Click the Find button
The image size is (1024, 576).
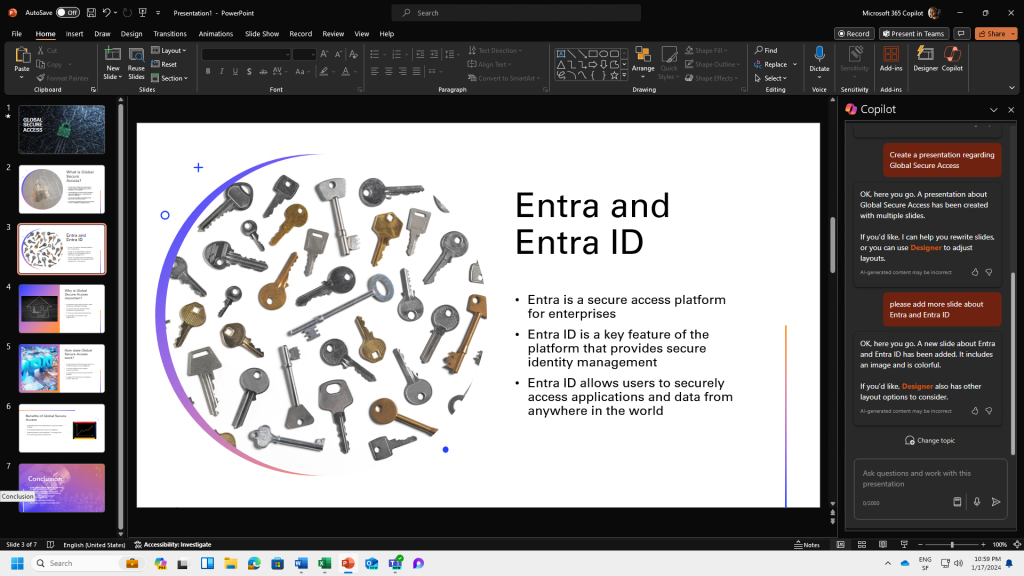767,50
